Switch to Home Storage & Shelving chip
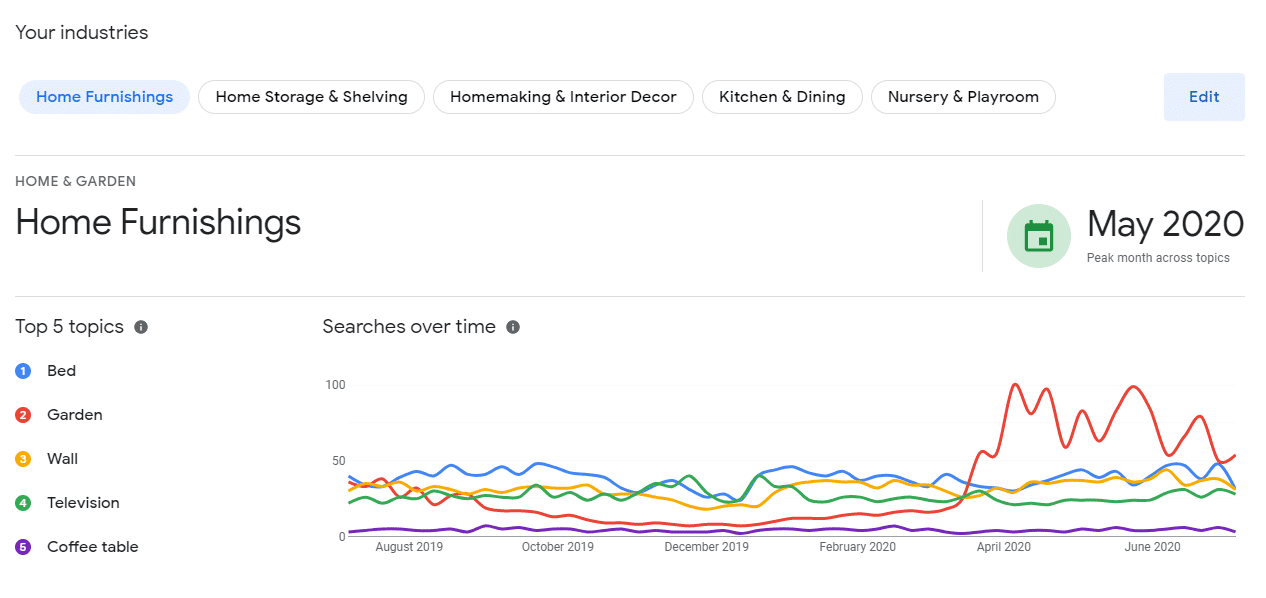1266x598 pixels. (x=311, y=97)
